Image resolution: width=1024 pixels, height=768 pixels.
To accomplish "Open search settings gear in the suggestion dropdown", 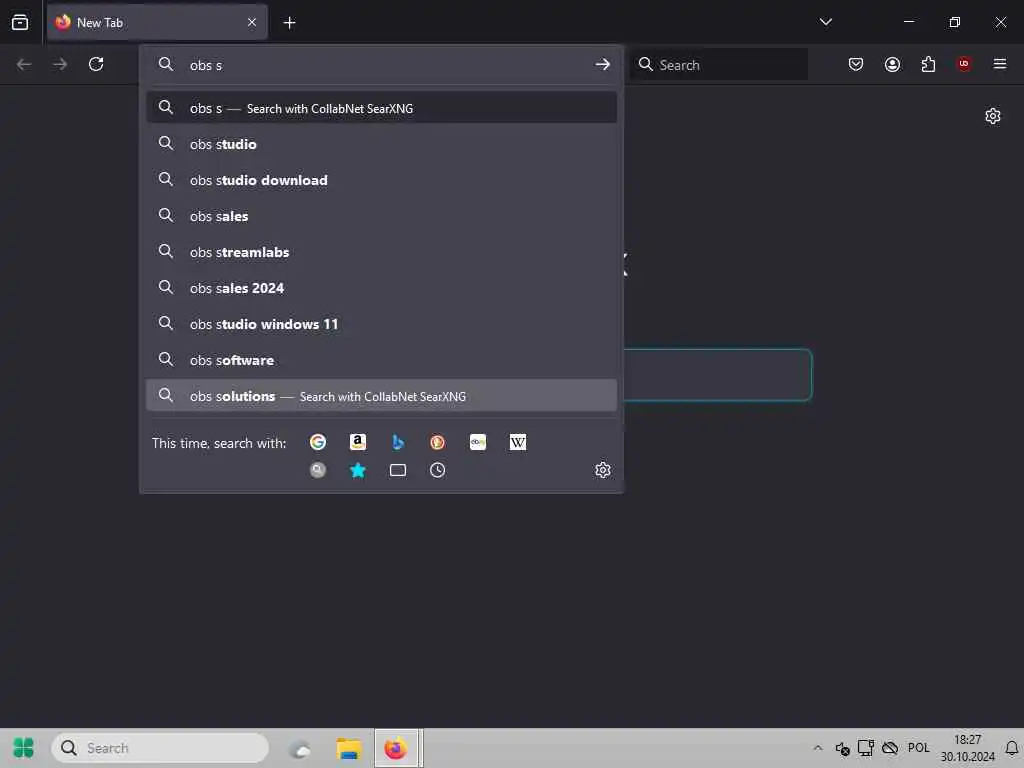I will click(602, 470).
